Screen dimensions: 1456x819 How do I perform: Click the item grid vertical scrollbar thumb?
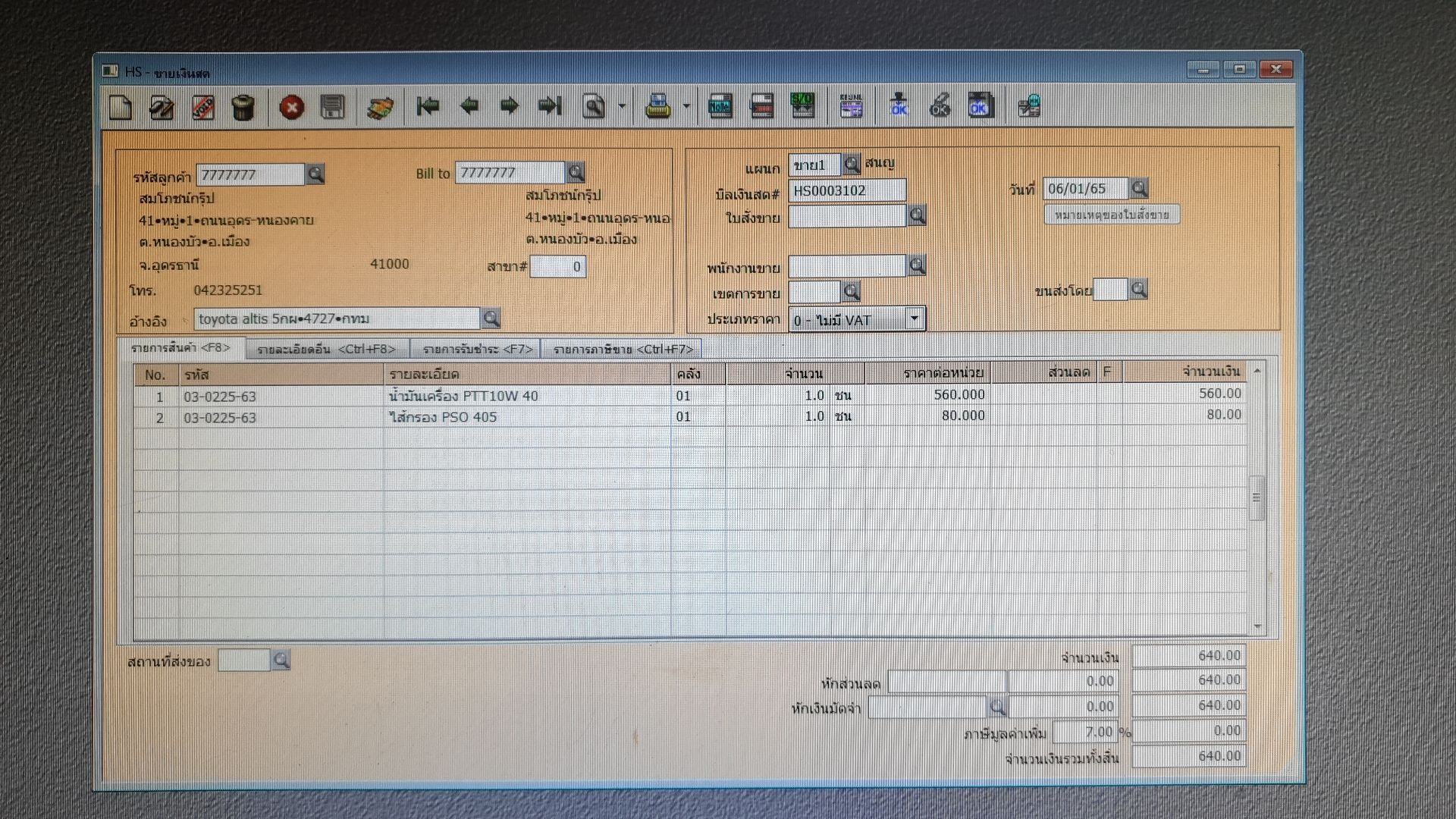pyautogui.click(x=1257, y=497)
